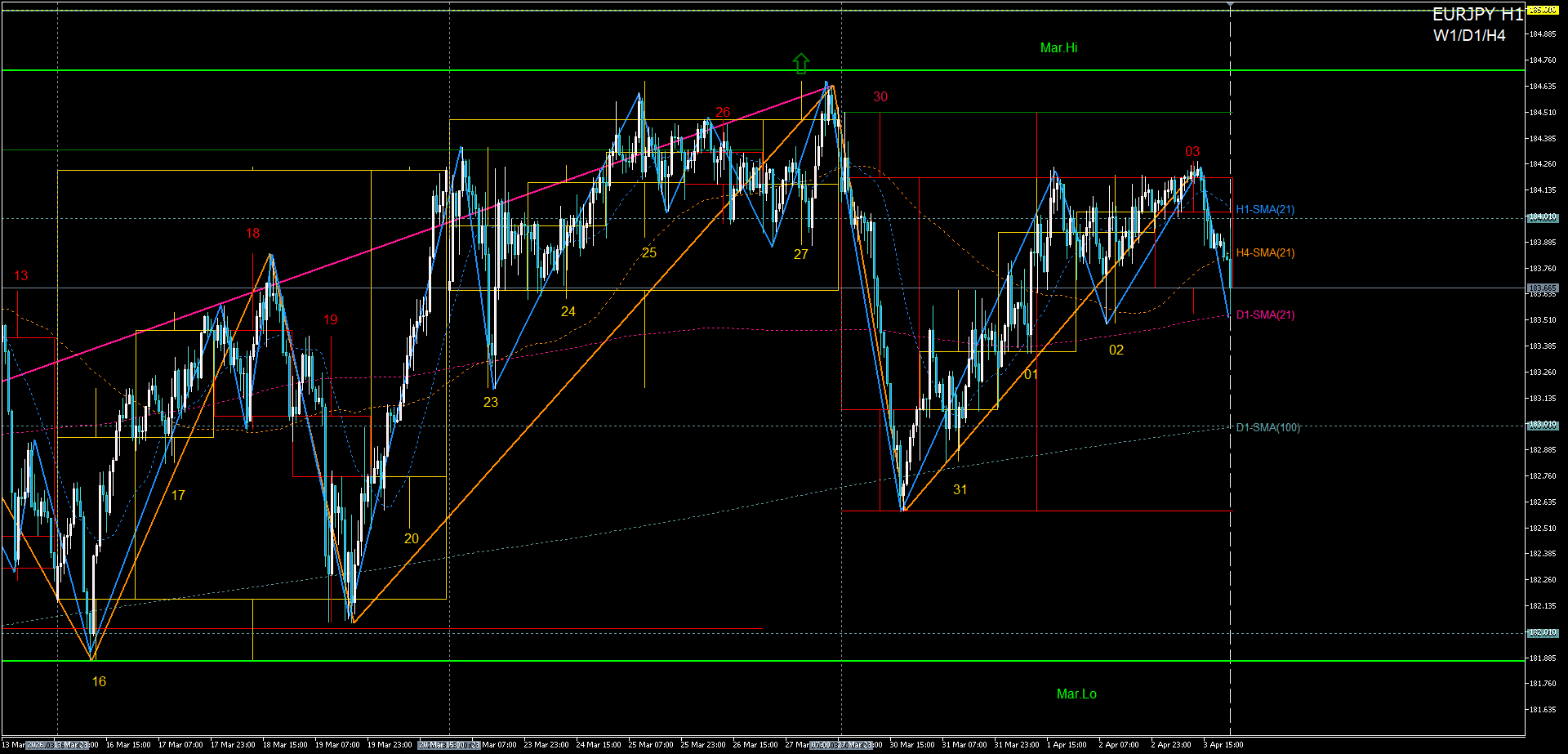Click the 184.010 price level tag
Viewport: 1568px width, 754px height.
coord(1542,218)
